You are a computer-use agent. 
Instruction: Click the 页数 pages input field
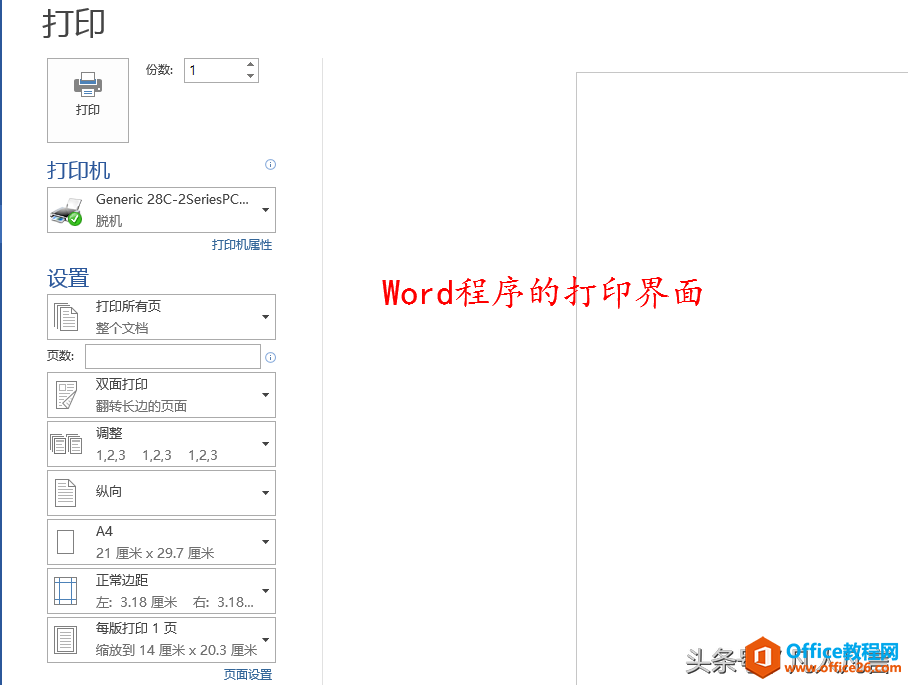tap(173, 357)
